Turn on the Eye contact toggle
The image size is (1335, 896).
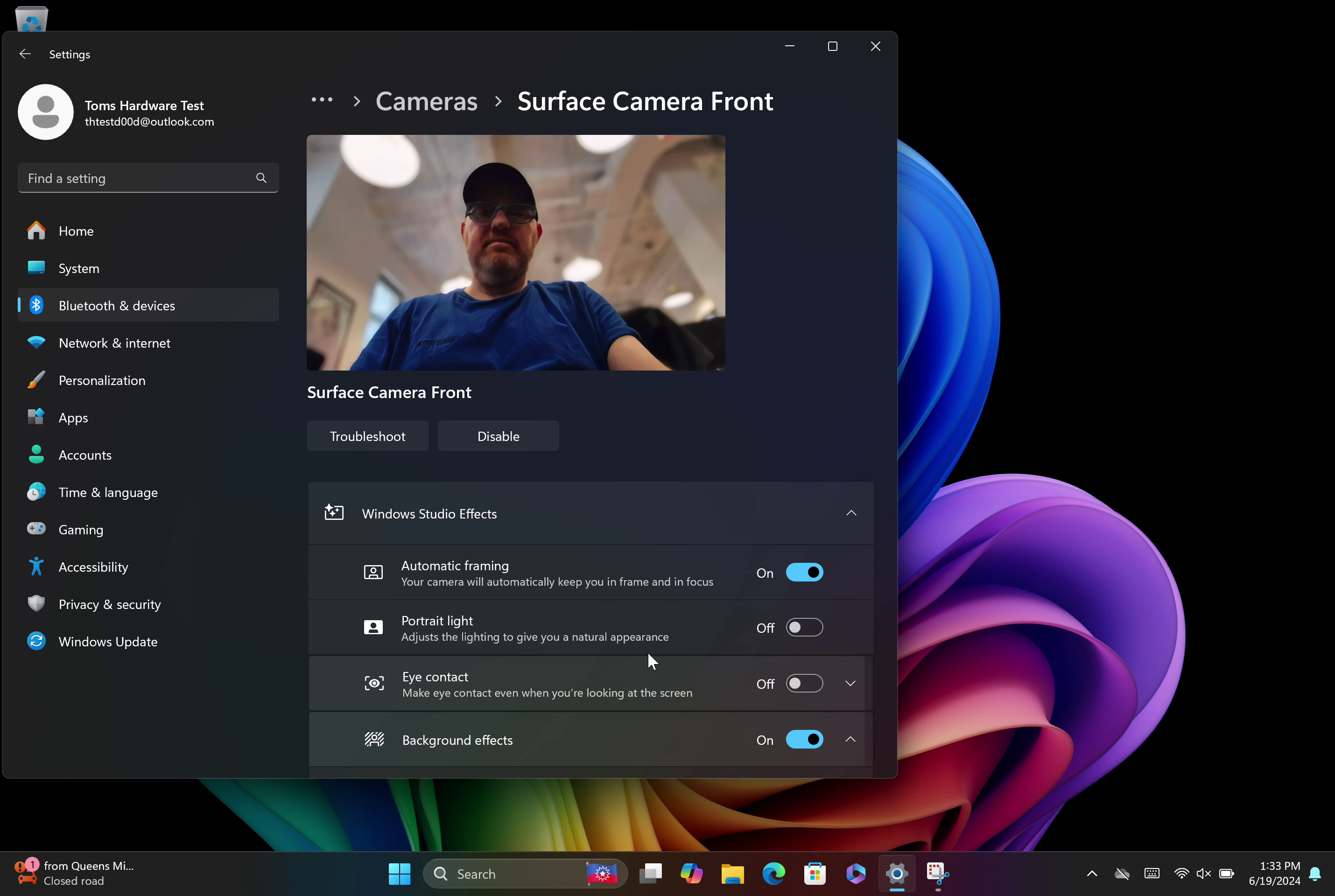pyautogui.click(x=804, y=683)
